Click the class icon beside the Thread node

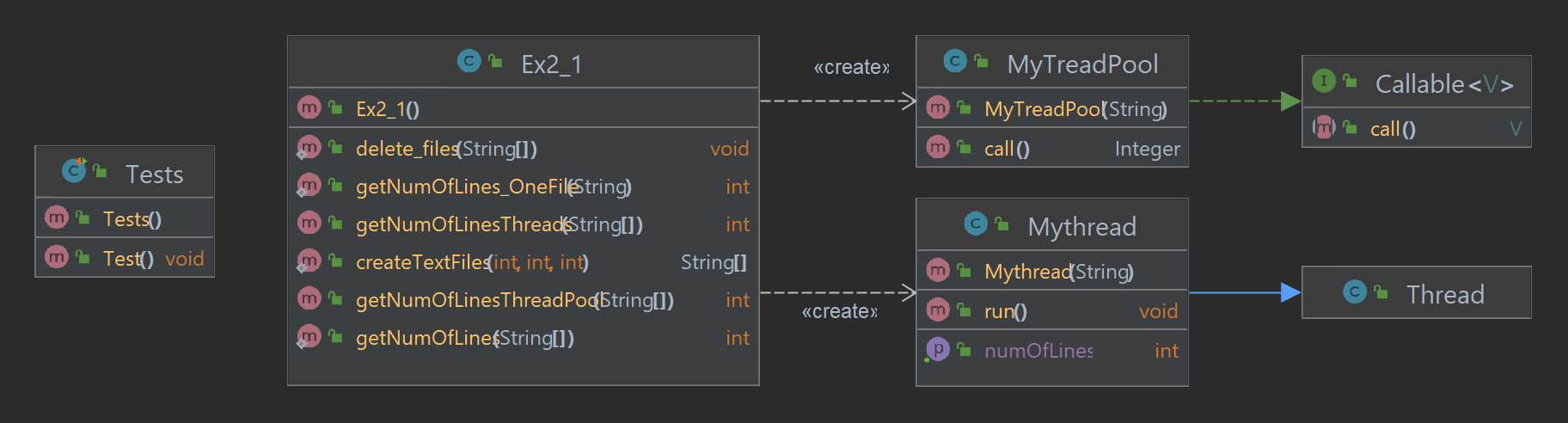[1355, 291]
